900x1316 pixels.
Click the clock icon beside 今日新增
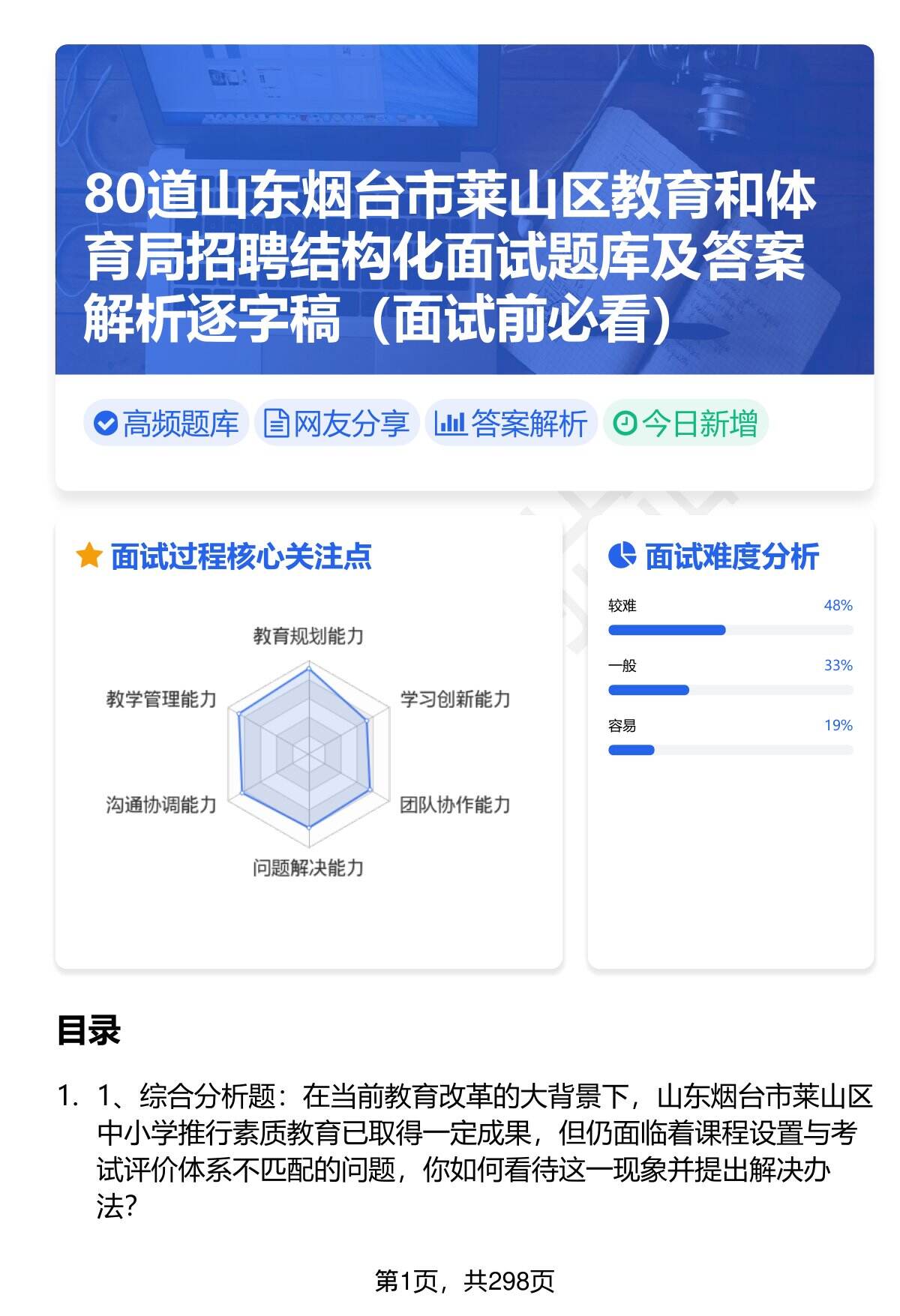[625, 424]
